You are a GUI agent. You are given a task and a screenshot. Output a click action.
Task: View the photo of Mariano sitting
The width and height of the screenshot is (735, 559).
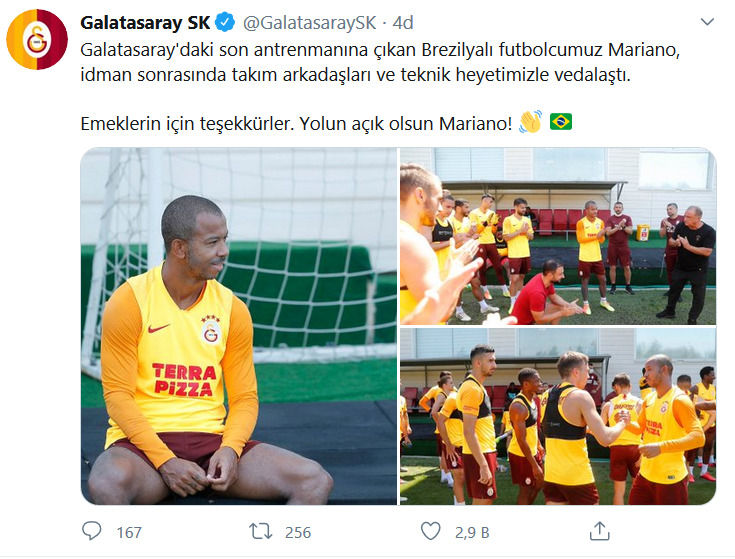pos(239,326)
